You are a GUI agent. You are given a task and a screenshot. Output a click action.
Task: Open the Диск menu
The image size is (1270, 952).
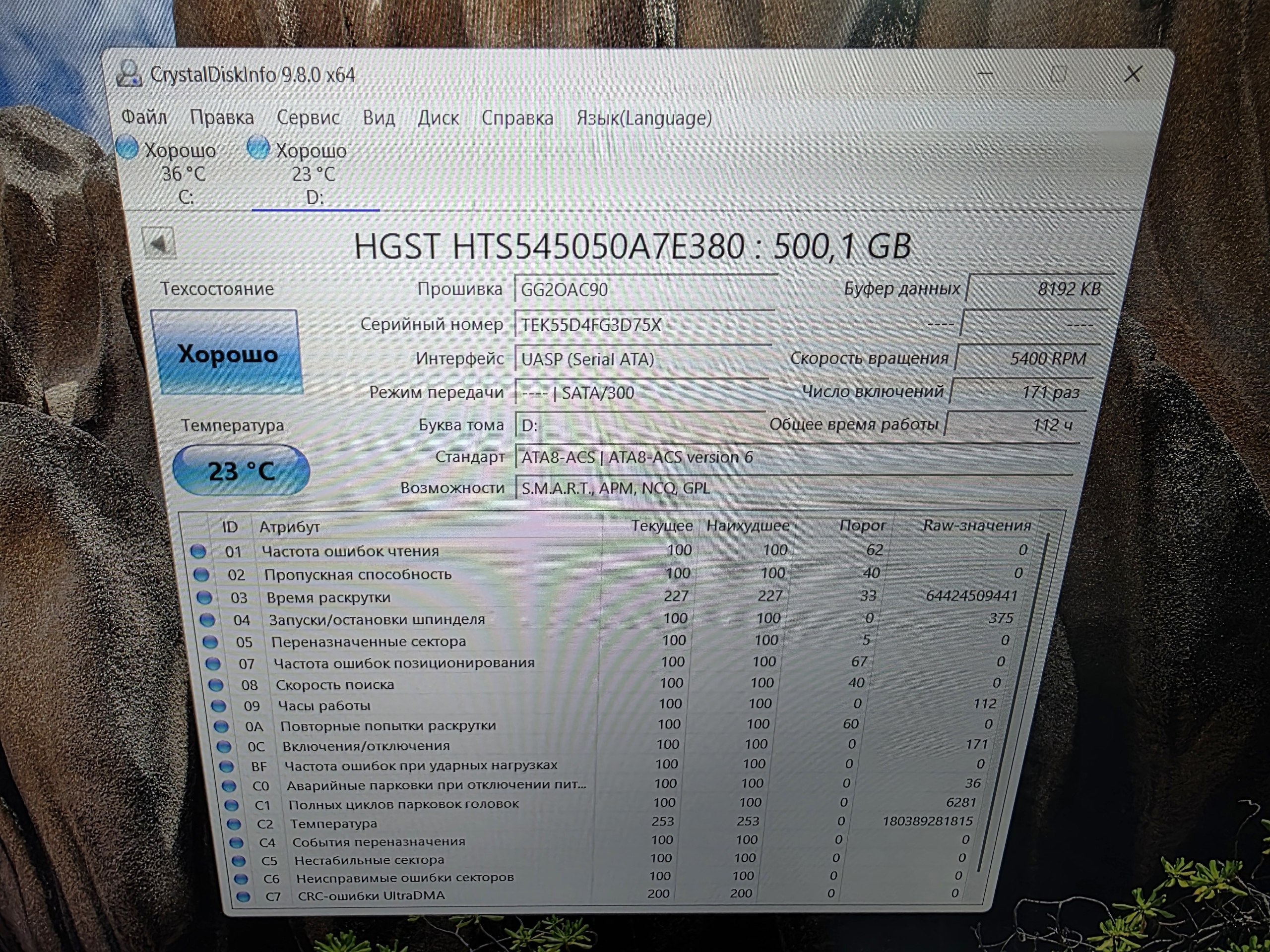(x=438, y=118)
